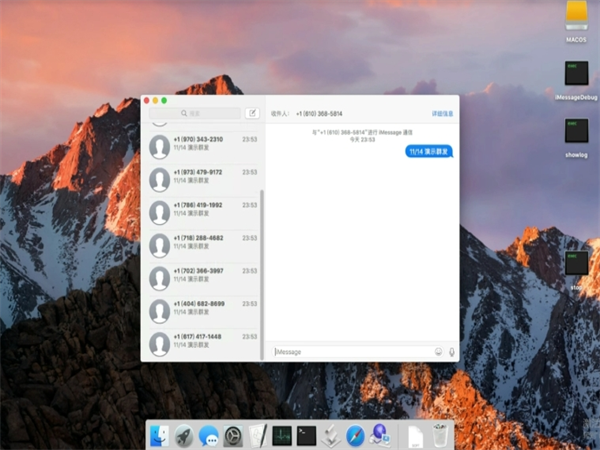Open the Trash in the dock
Viewport: 600px width, 450px height.
tap(442, 436)
